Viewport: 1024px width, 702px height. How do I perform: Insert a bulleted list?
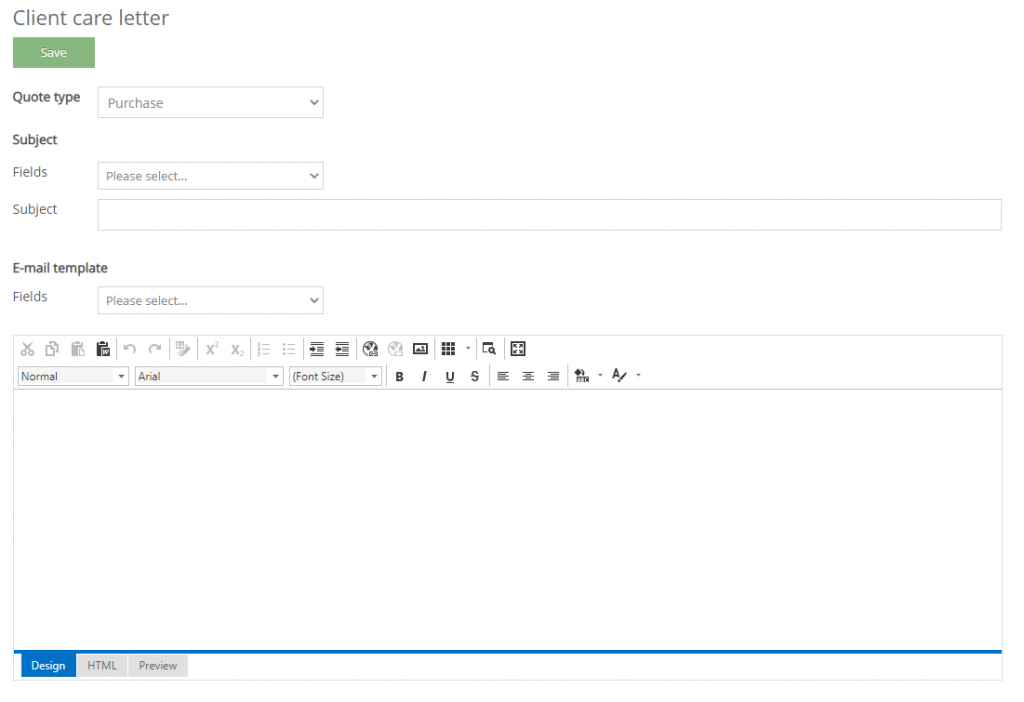(x=289, y=349)
